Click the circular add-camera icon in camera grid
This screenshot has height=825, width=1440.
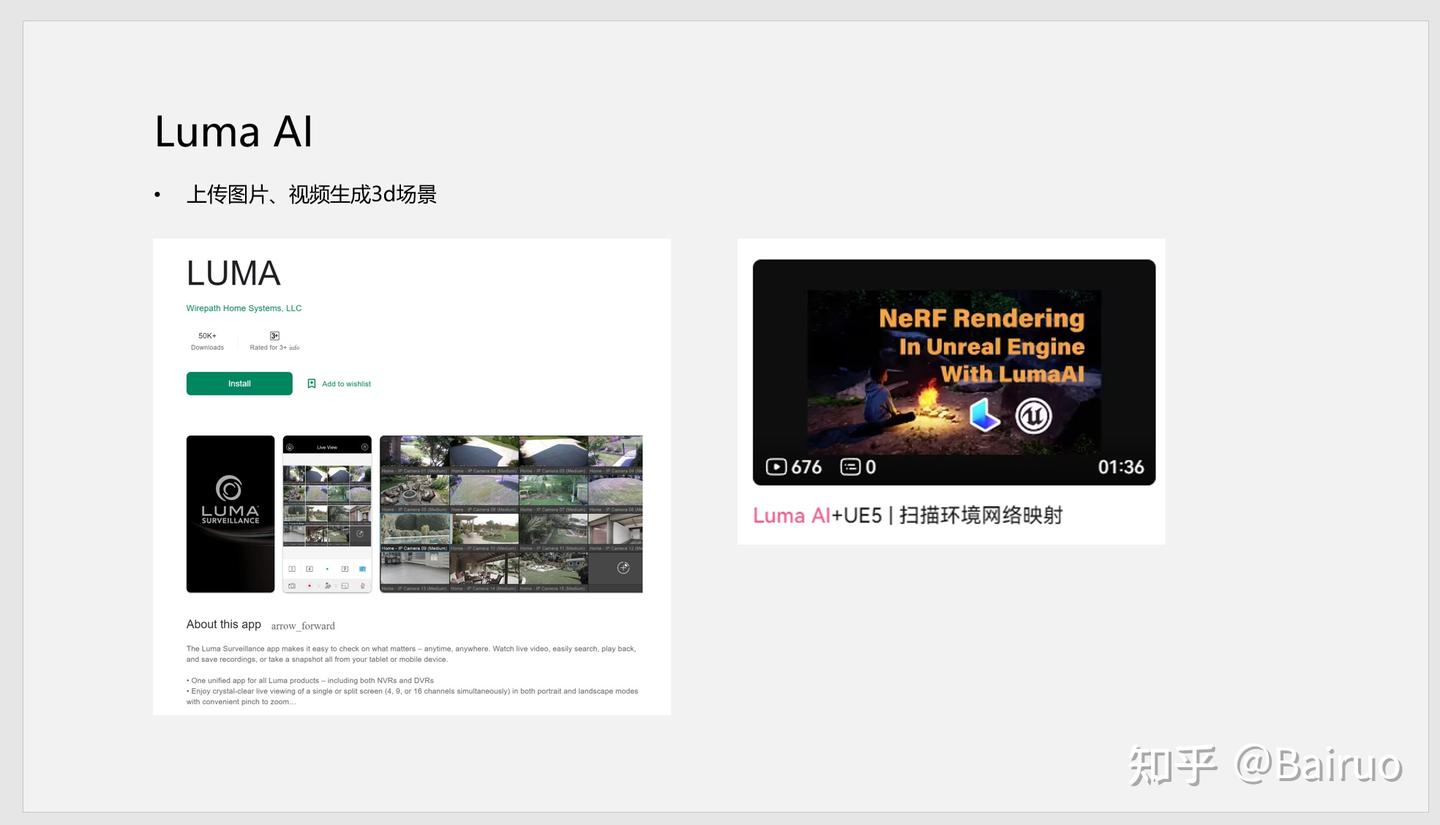click(623, 567)
